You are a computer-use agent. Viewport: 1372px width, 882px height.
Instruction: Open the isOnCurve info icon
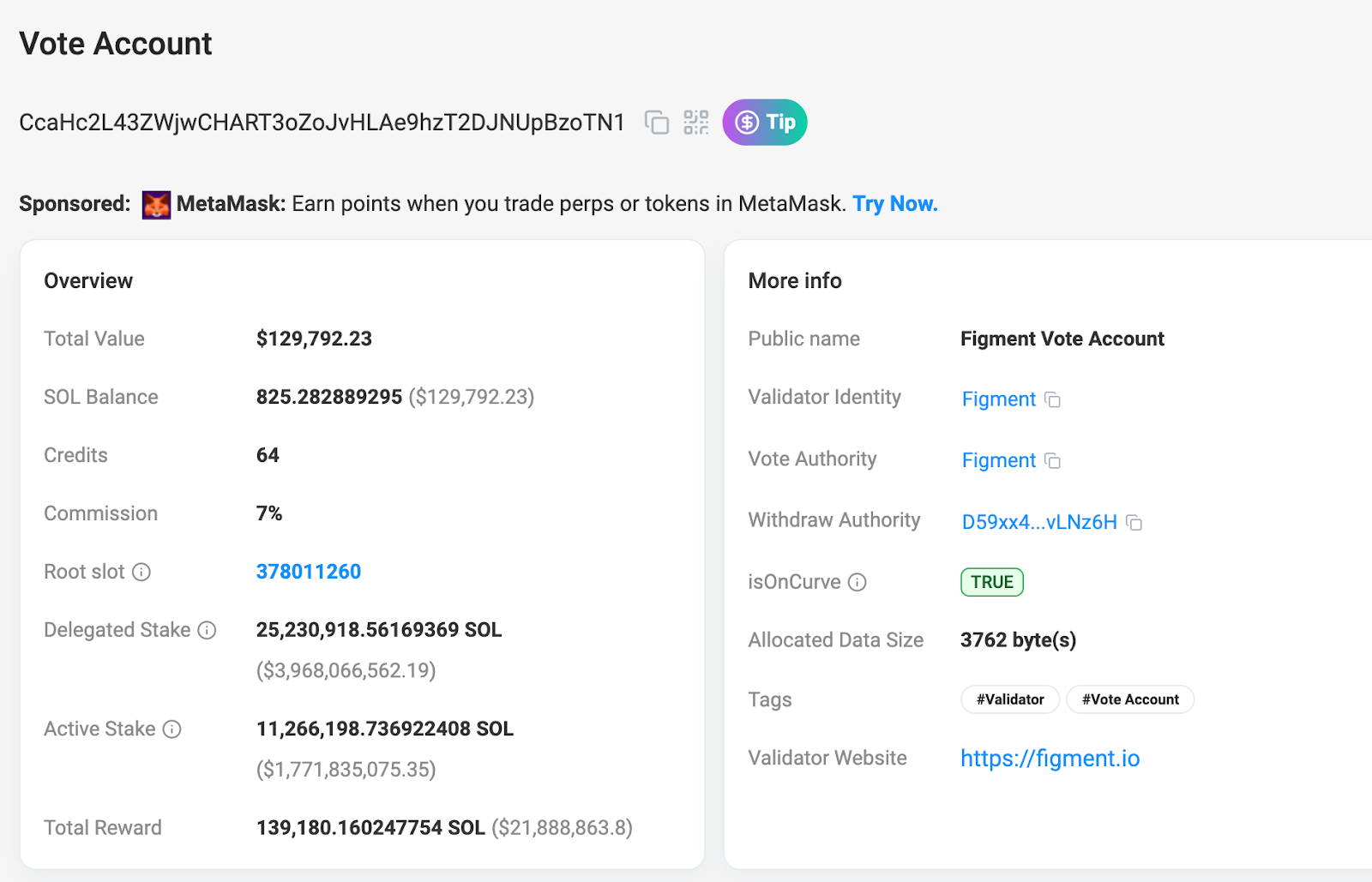857,582
